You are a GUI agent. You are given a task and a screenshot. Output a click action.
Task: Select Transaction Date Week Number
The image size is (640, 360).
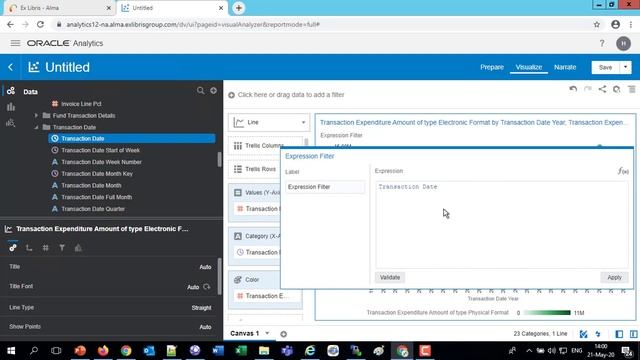(x=101, y=162)
